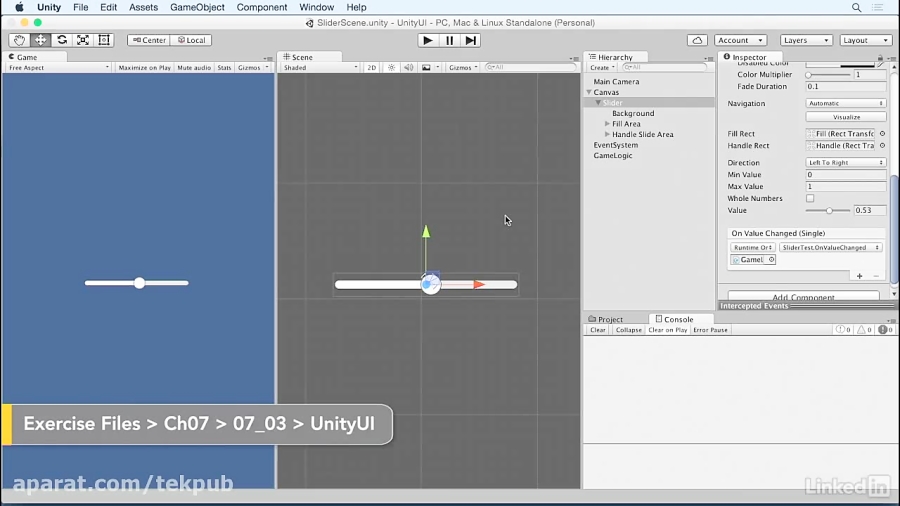Open Notification Center icon

[878, 7]
